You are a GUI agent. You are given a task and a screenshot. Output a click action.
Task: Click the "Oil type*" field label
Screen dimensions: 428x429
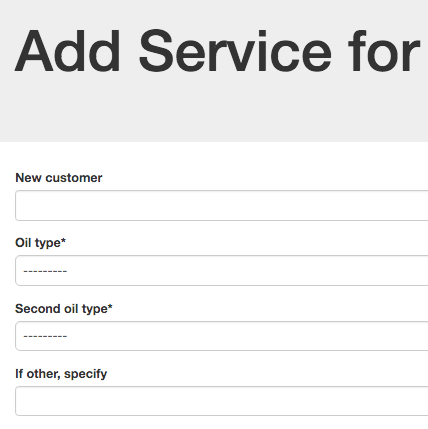pos(40,243)
